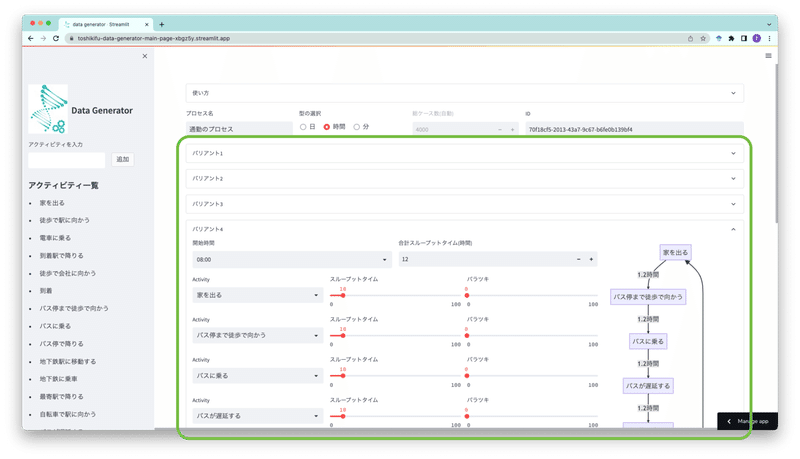
Task: Reload the page with refresh icon
Action: (x=56, y=38)
